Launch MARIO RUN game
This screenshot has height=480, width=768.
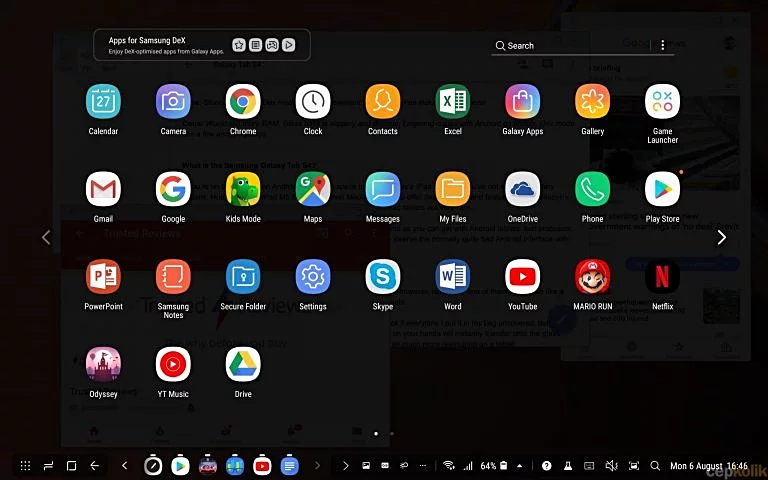coord(593,277)
